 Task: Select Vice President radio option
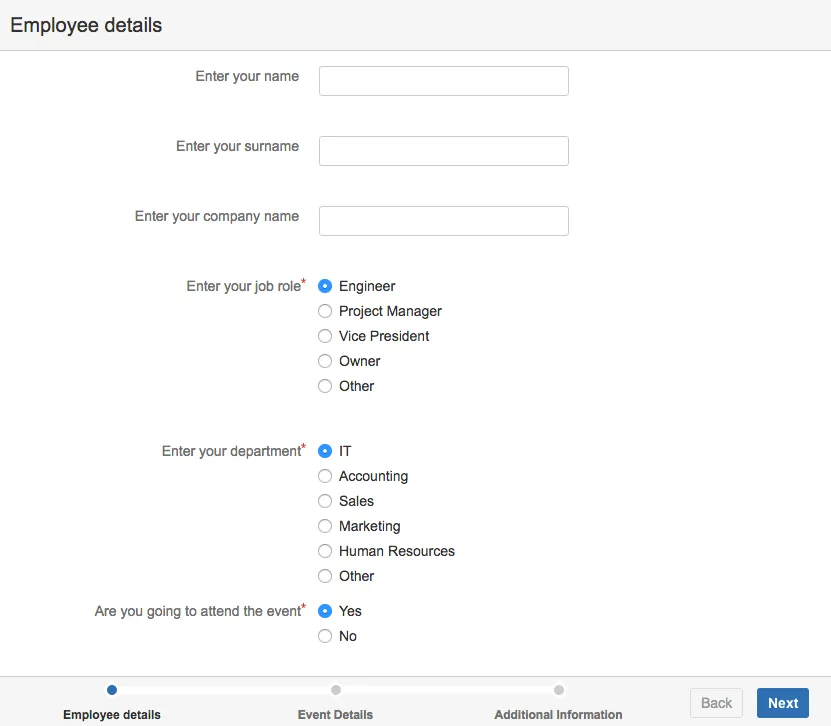pyautogui.click(x=325, y=336)
